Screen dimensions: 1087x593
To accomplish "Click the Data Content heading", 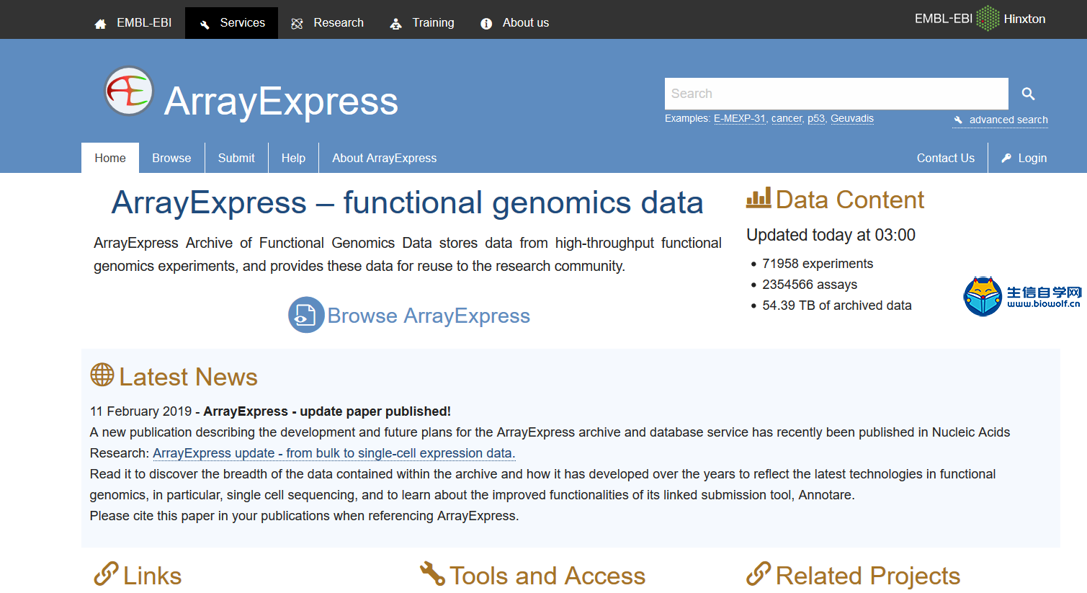I will coord(849,200).
